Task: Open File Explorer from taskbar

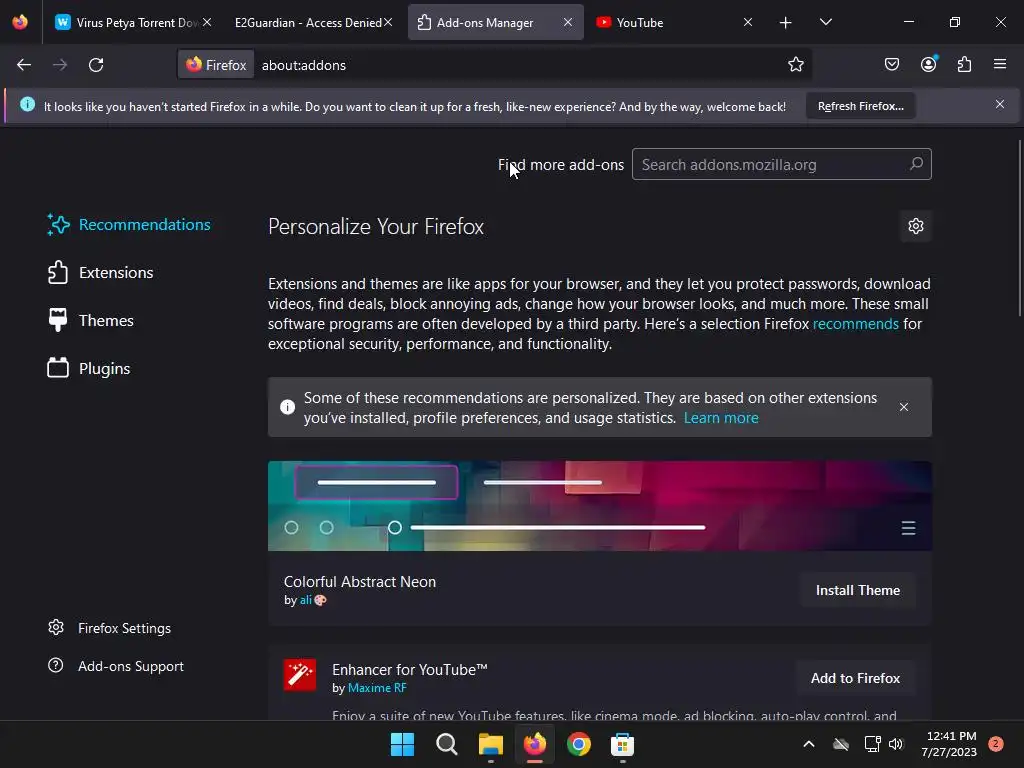Action: point(490,744)
